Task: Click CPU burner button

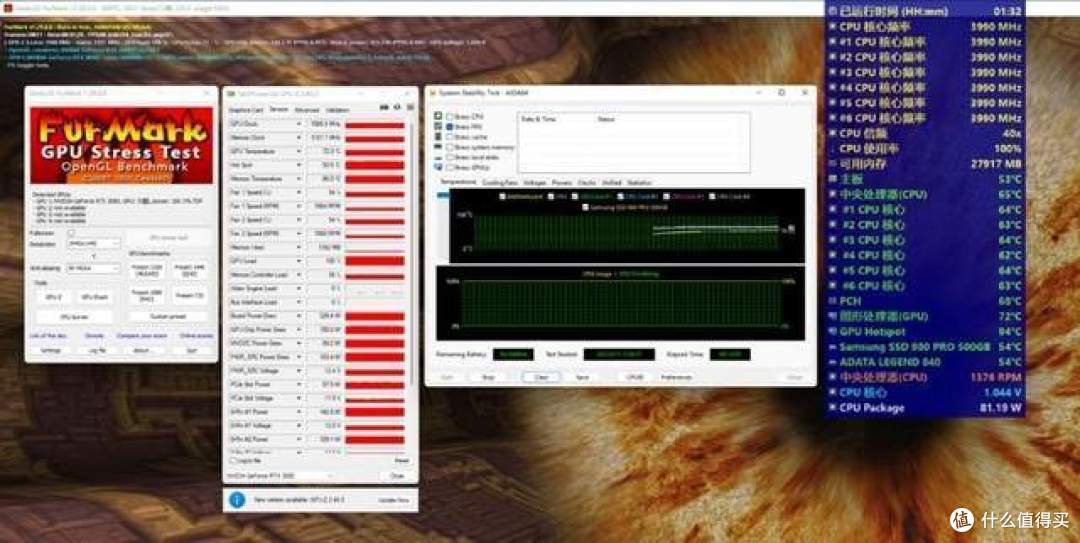Action: click(74, 317)
